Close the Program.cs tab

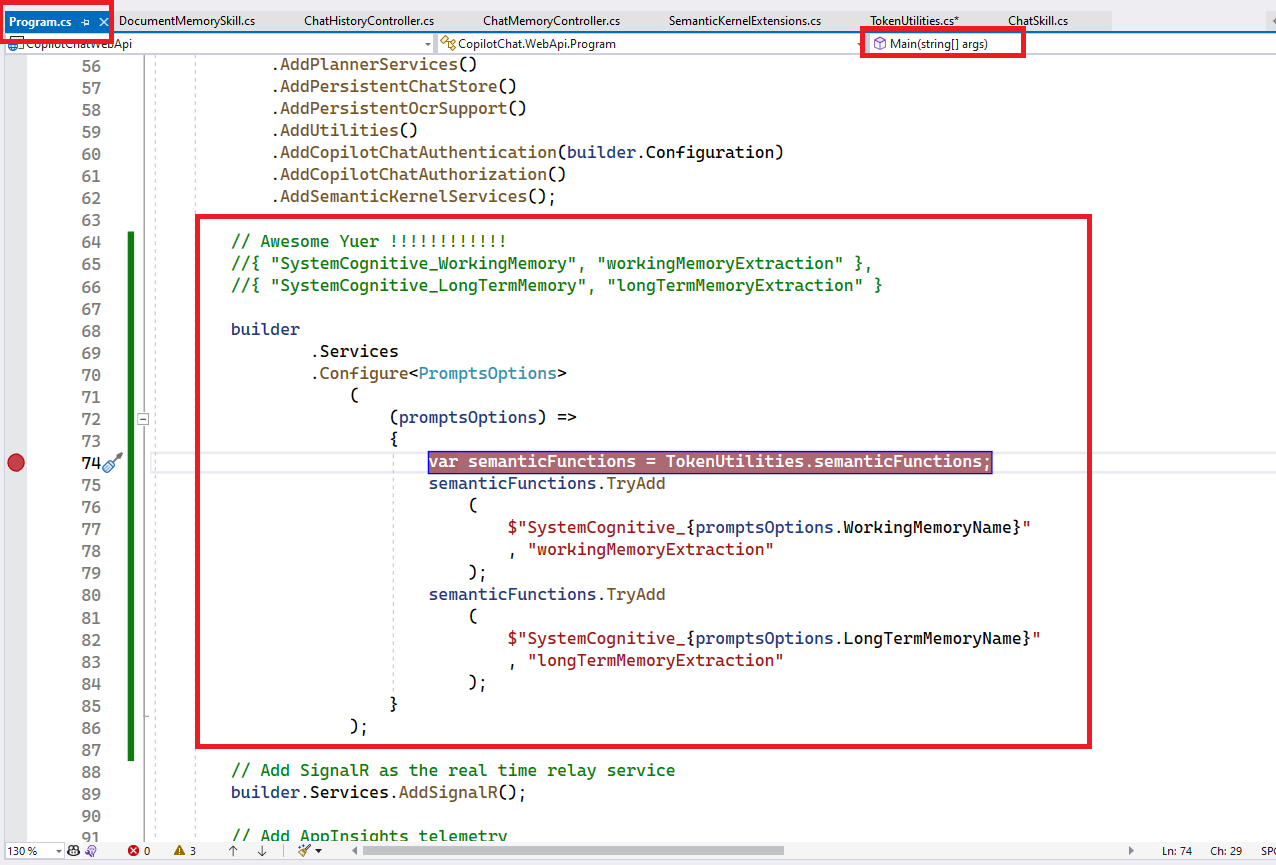(x=105, y=19)
